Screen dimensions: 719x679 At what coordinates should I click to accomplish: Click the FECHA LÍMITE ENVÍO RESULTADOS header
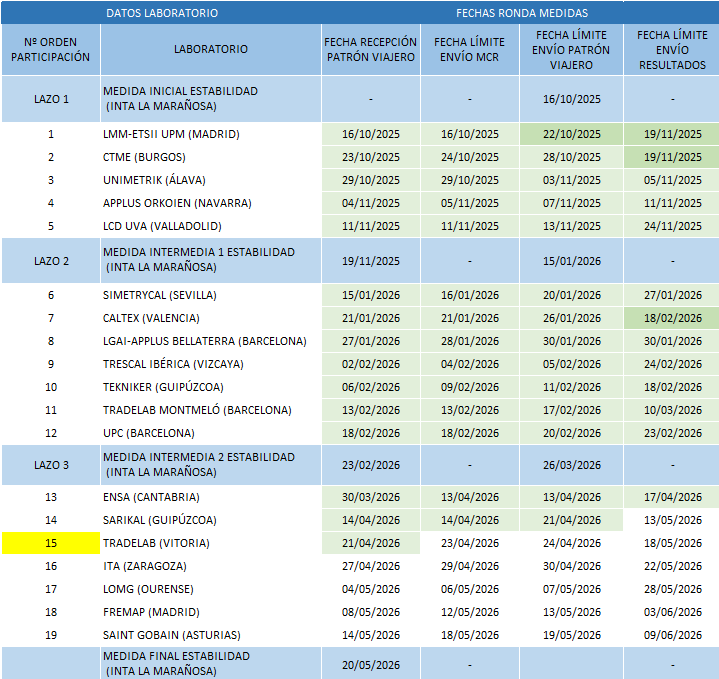pos(671,49)
